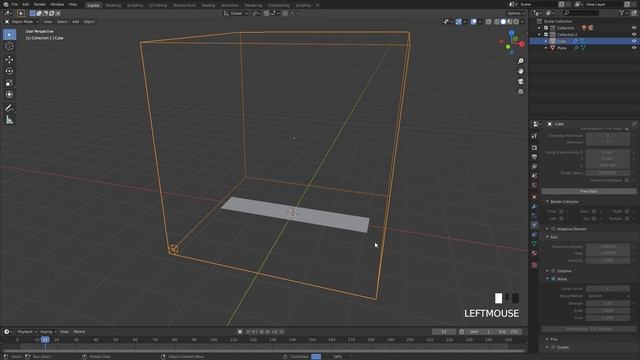Open the Playback popover in the timeline

[x=27, y=332]
